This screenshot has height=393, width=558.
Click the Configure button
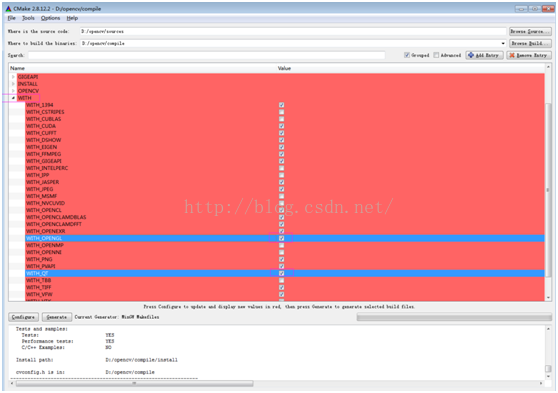click(23, 317)
